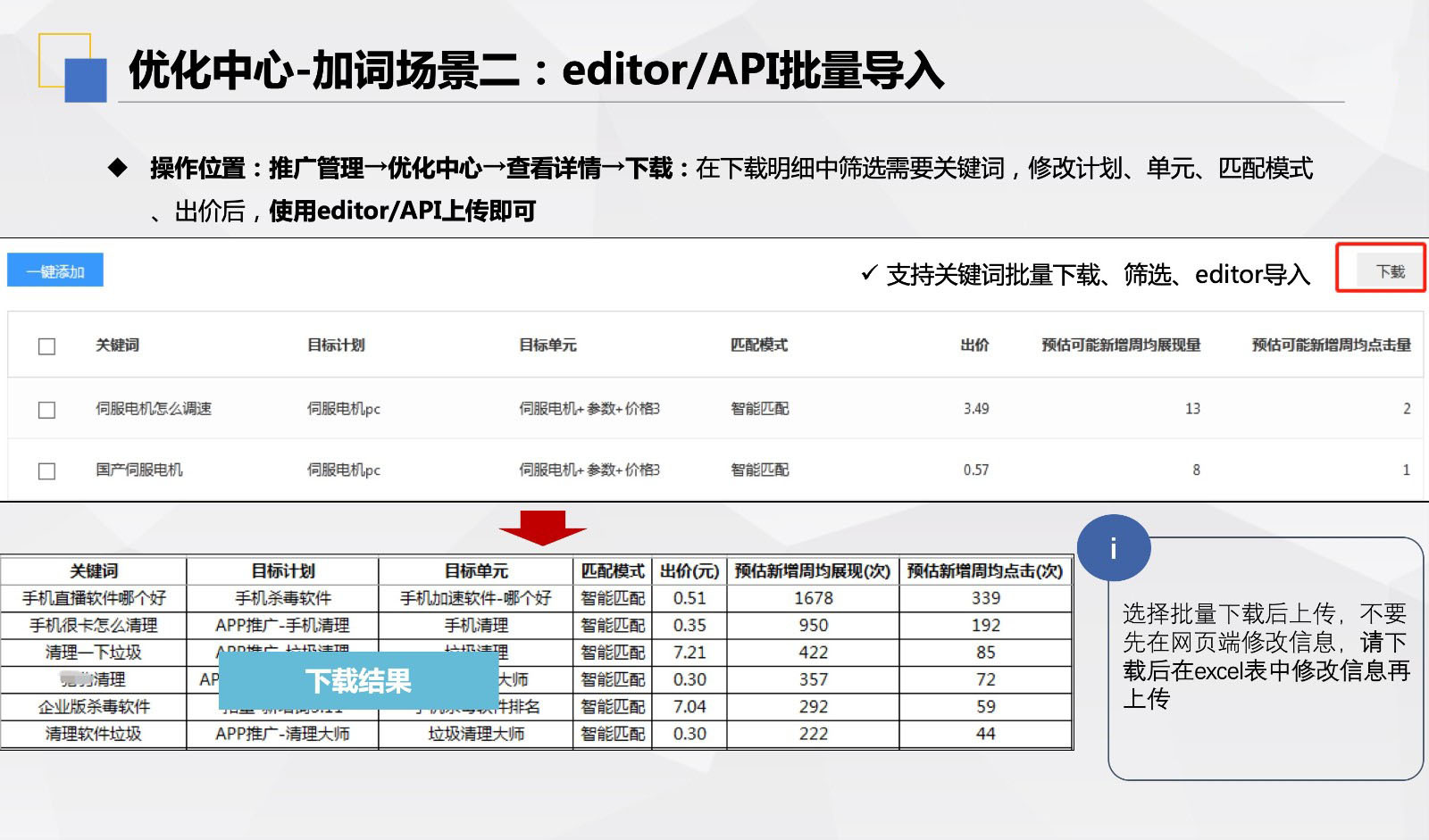Click spreadsheet header 出价(元)
Viewport: 1429px width, 840px height.
689,571
